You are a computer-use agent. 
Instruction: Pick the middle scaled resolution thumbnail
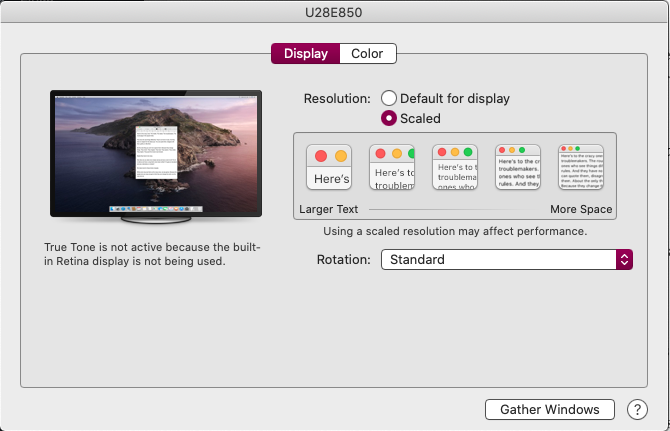(455, 168)
